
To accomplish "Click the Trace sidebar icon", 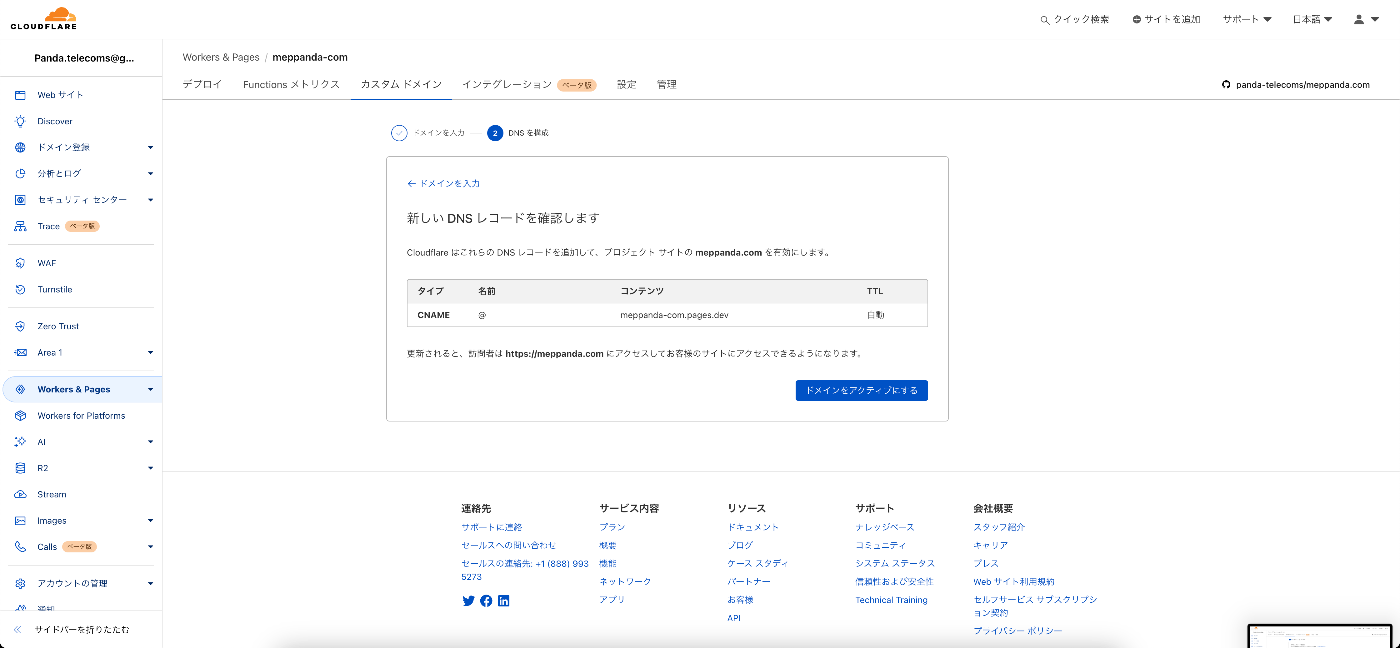I will 20,226.
